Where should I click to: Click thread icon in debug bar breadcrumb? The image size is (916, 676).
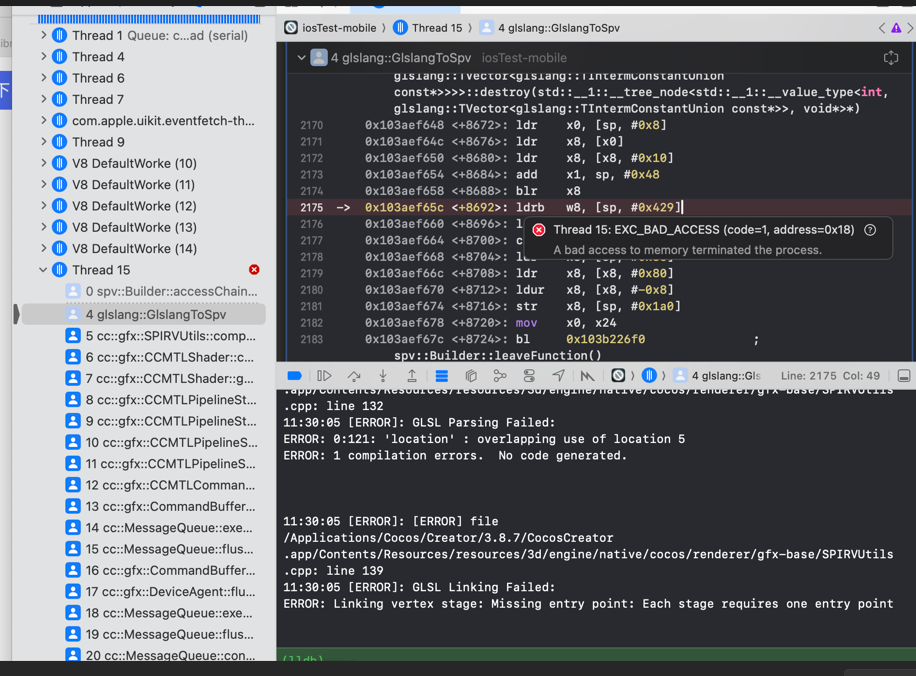click(x=649, y=376)
